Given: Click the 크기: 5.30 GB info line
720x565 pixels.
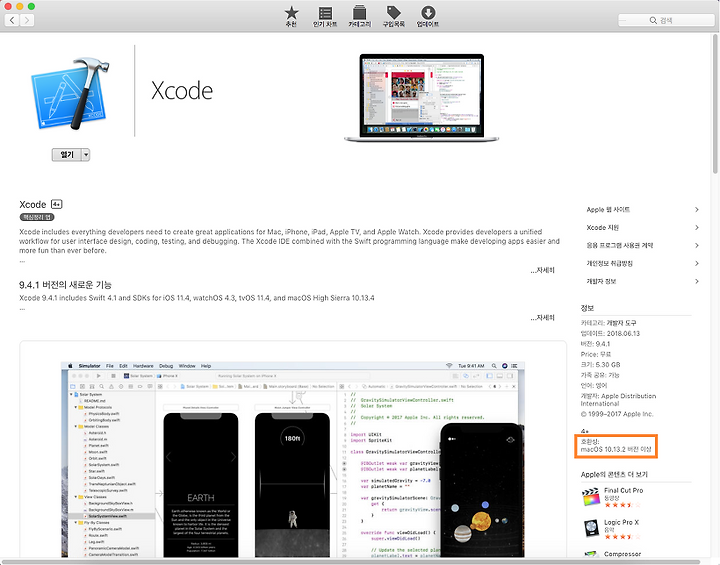Looking at the screenshot, I should 600,365.
